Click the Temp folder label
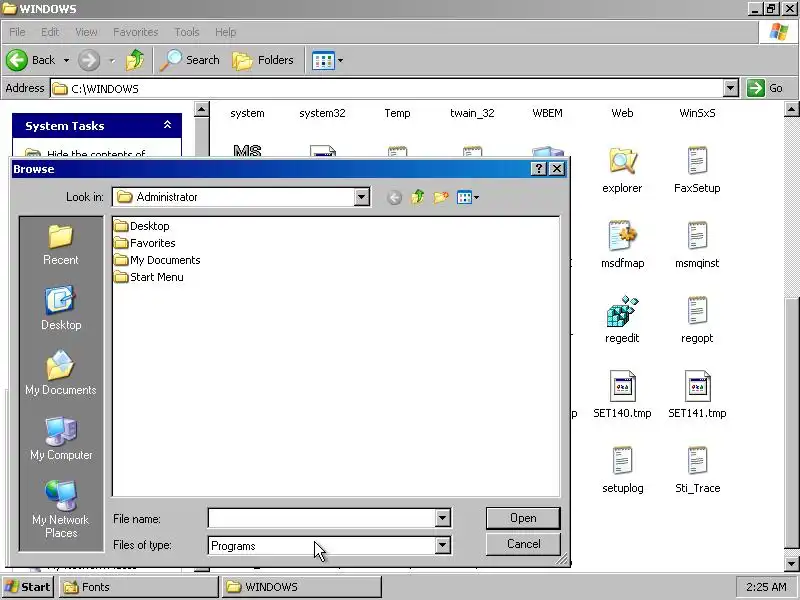Image resolution: width=800 pixels, height=600 pixels. click(397, 113)
